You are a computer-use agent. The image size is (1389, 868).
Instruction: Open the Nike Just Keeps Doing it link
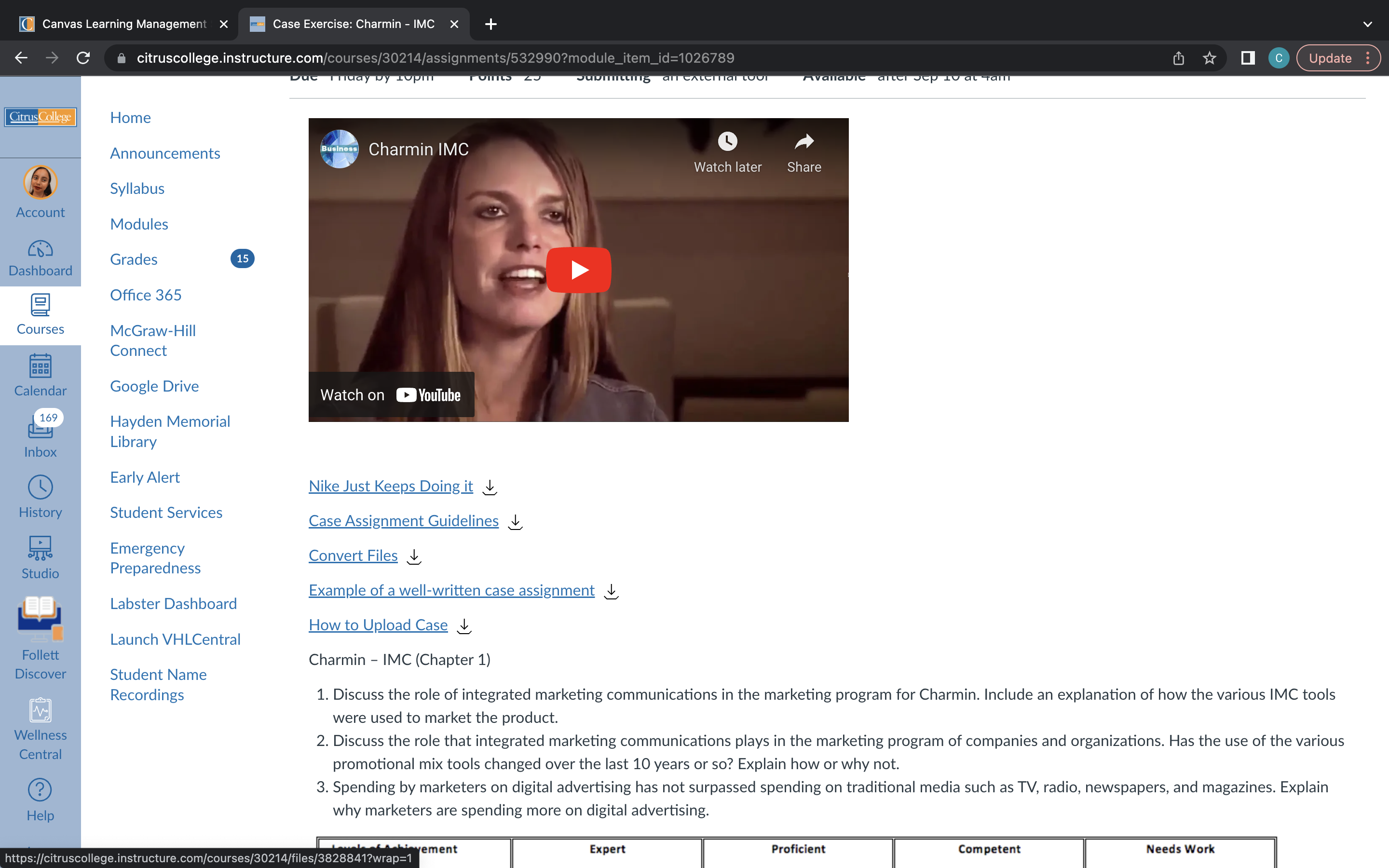click(x=390, y=486)
